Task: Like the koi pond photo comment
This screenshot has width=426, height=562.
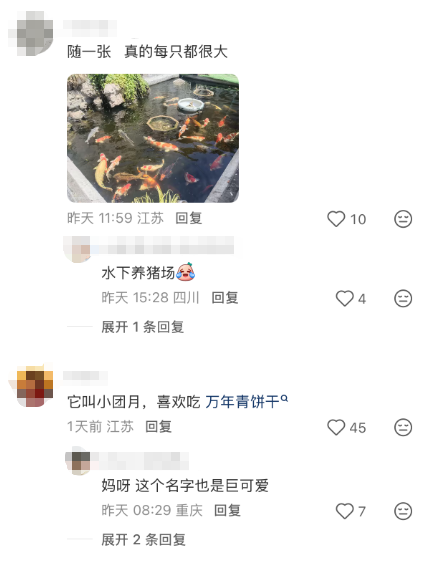Action: click(336, 219)
